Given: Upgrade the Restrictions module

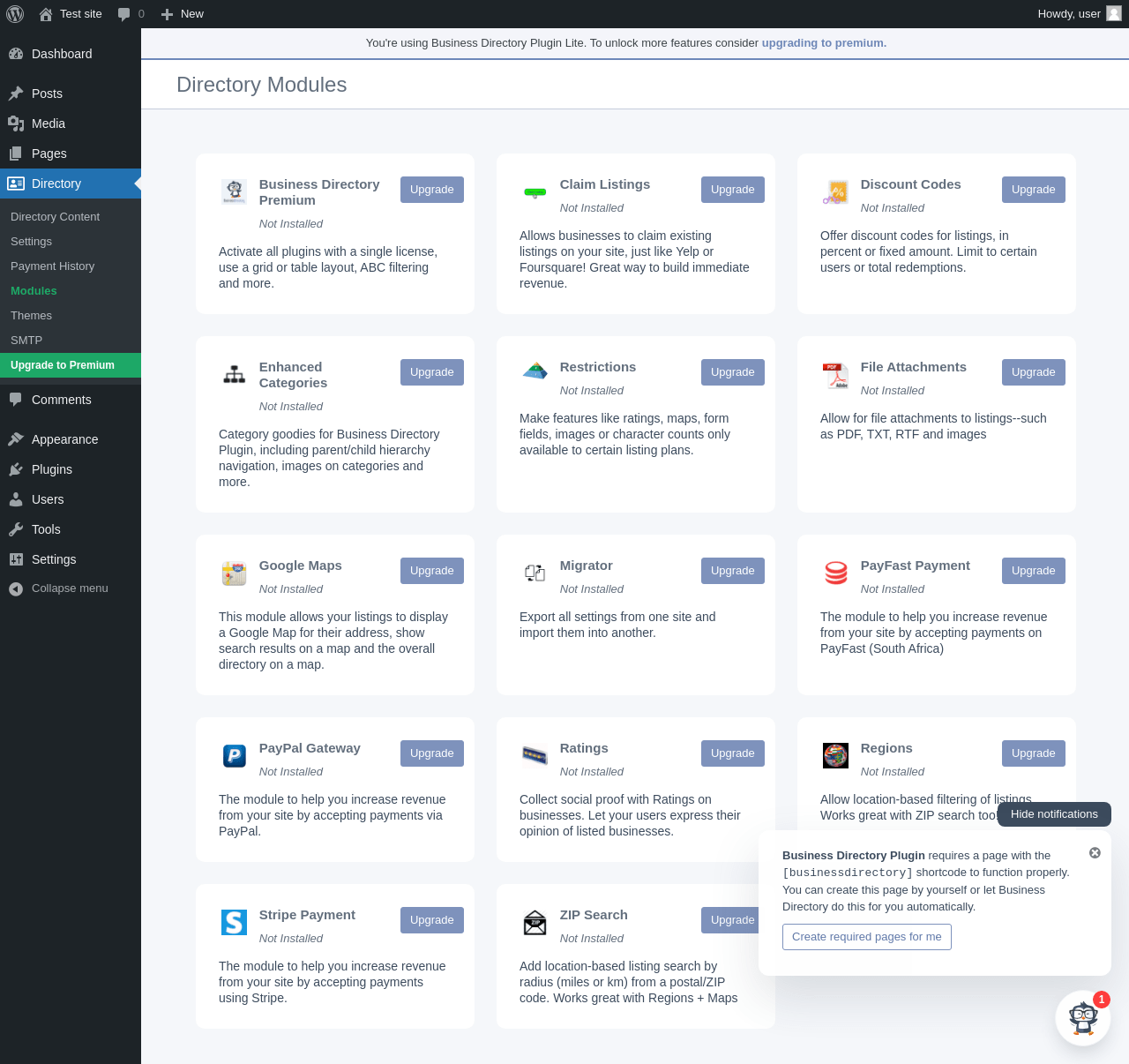Looking at the screenshot, I should [733, 372].
